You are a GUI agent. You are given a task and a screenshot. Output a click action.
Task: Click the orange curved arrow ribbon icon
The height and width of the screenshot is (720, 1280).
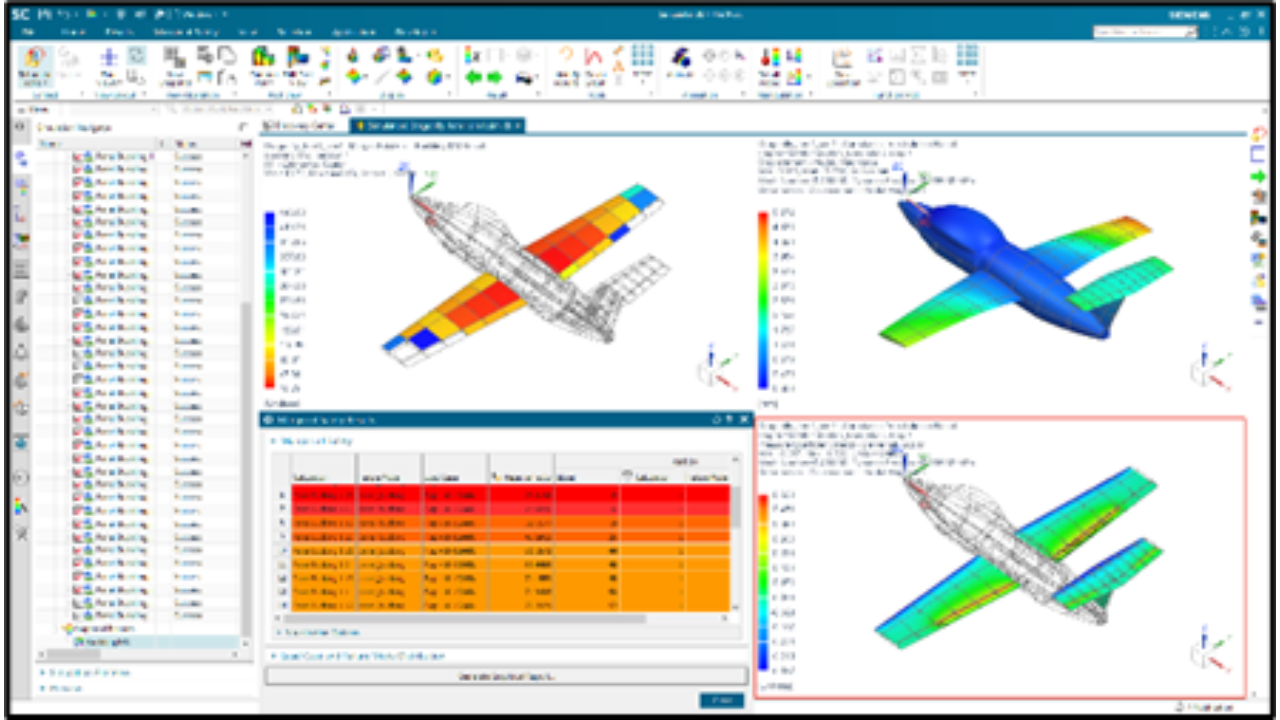567,56
